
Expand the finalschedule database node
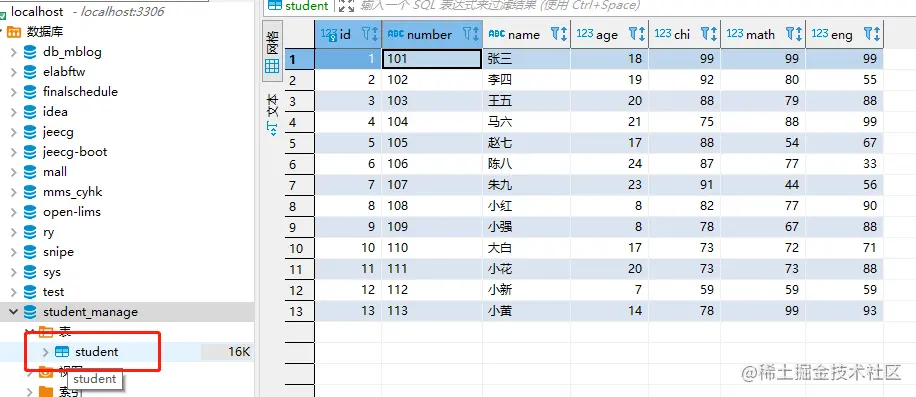pyautogui.click(x=13, y=92)
